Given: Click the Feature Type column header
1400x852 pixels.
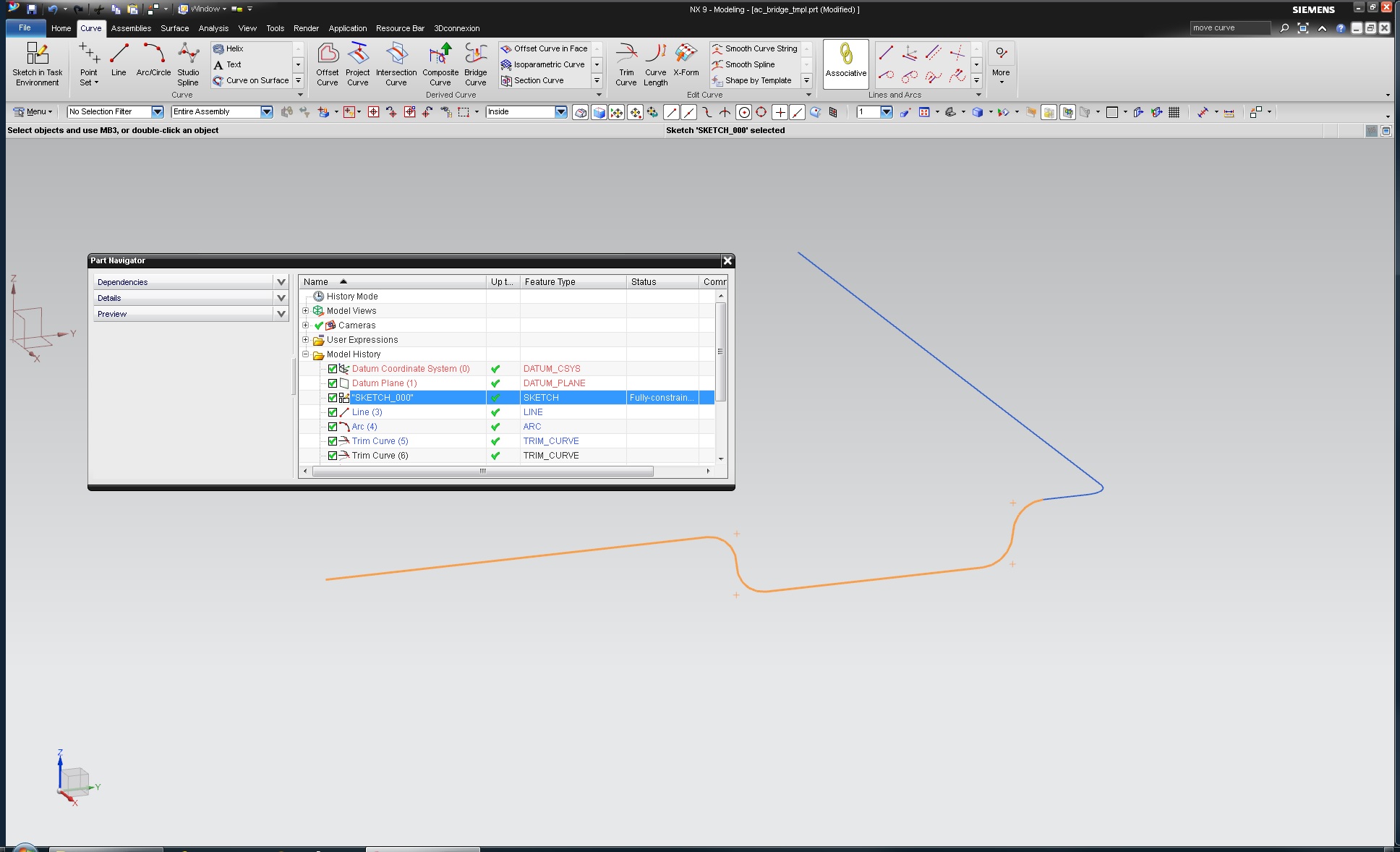Looking at the screenshot, I should point(573,282).
